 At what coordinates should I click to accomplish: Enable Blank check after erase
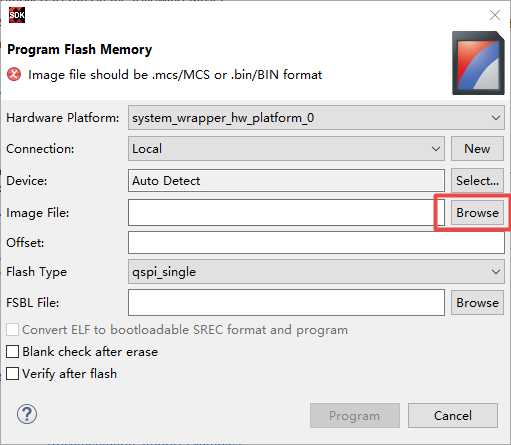point(12,352)
